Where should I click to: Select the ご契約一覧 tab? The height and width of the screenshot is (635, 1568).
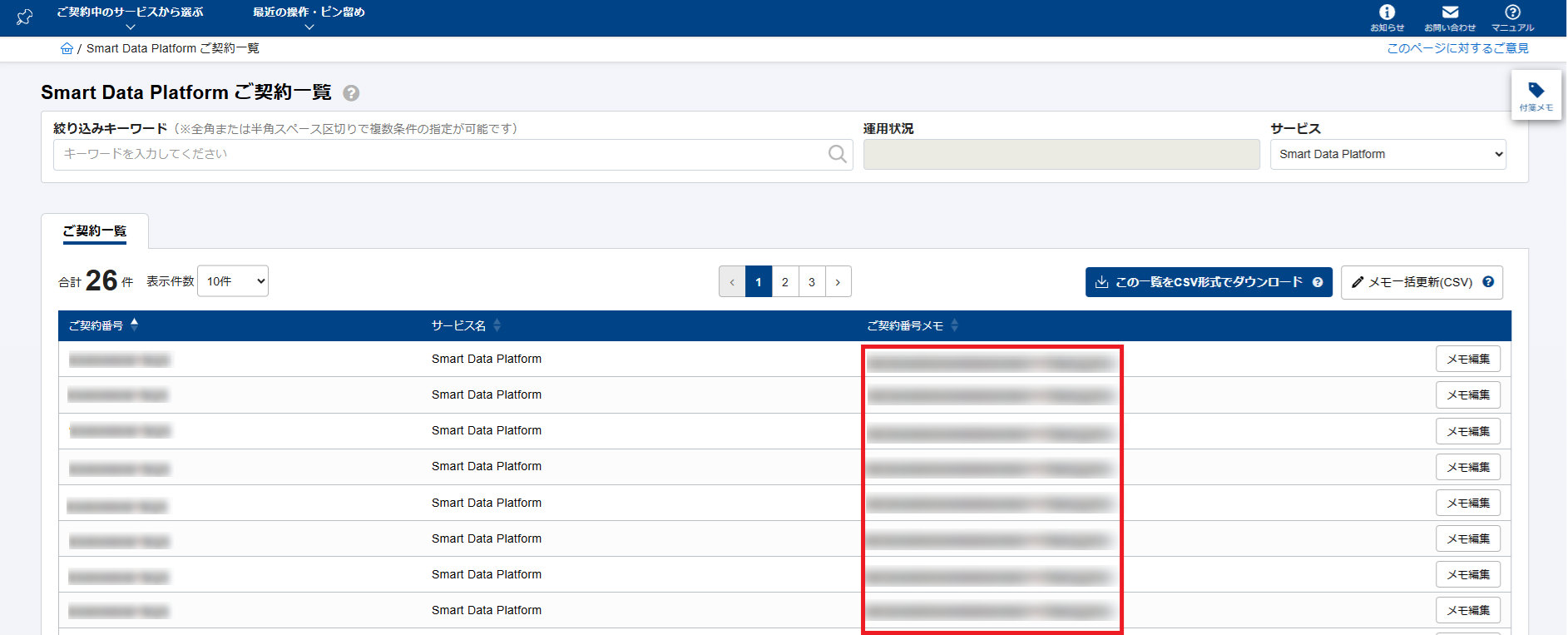click(95, 231)
